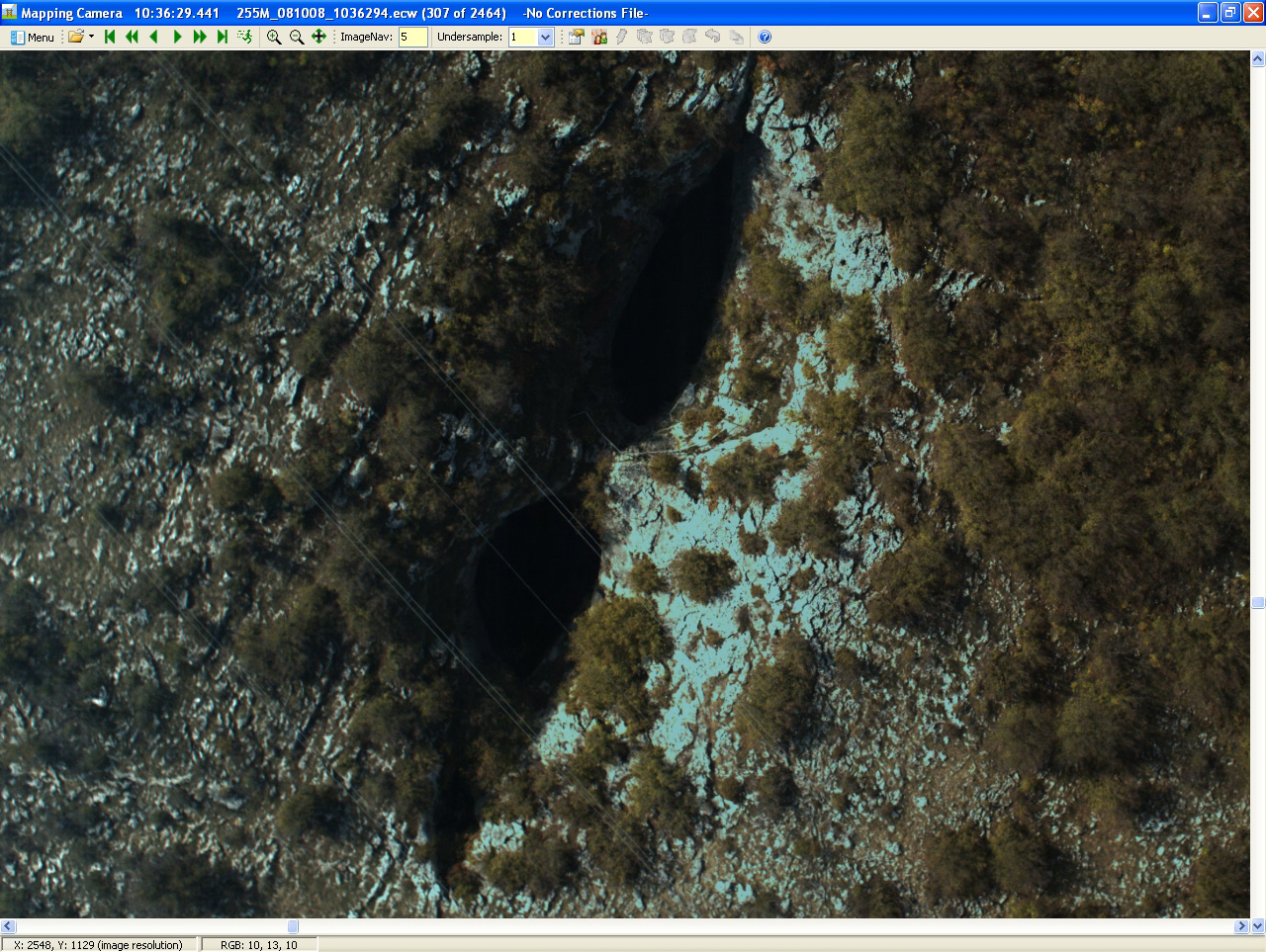Image resolution: width=1266 pixels, height=952 pixels.
Task: Jump to the first image
Action: point(110,37)
